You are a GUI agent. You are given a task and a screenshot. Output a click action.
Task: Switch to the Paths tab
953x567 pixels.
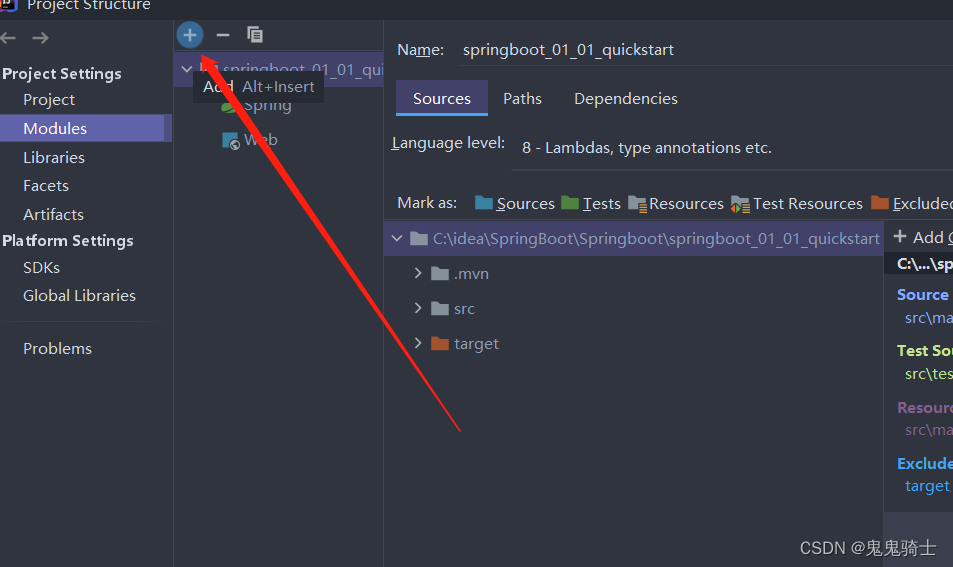click(522, 98)
